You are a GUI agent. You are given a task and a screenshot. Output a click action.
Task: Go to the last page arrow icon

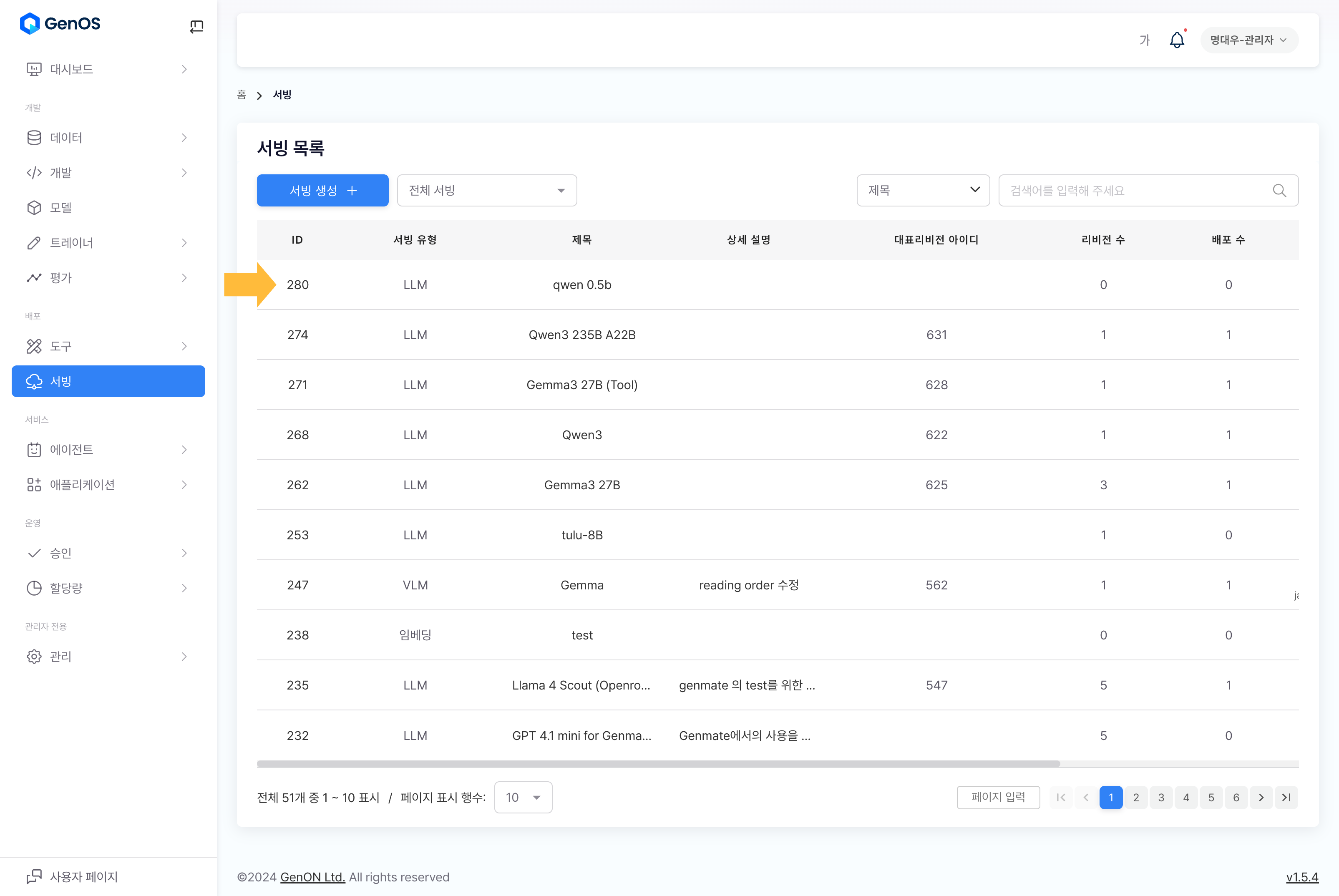pyautogui.click(x=1286, y=797)
